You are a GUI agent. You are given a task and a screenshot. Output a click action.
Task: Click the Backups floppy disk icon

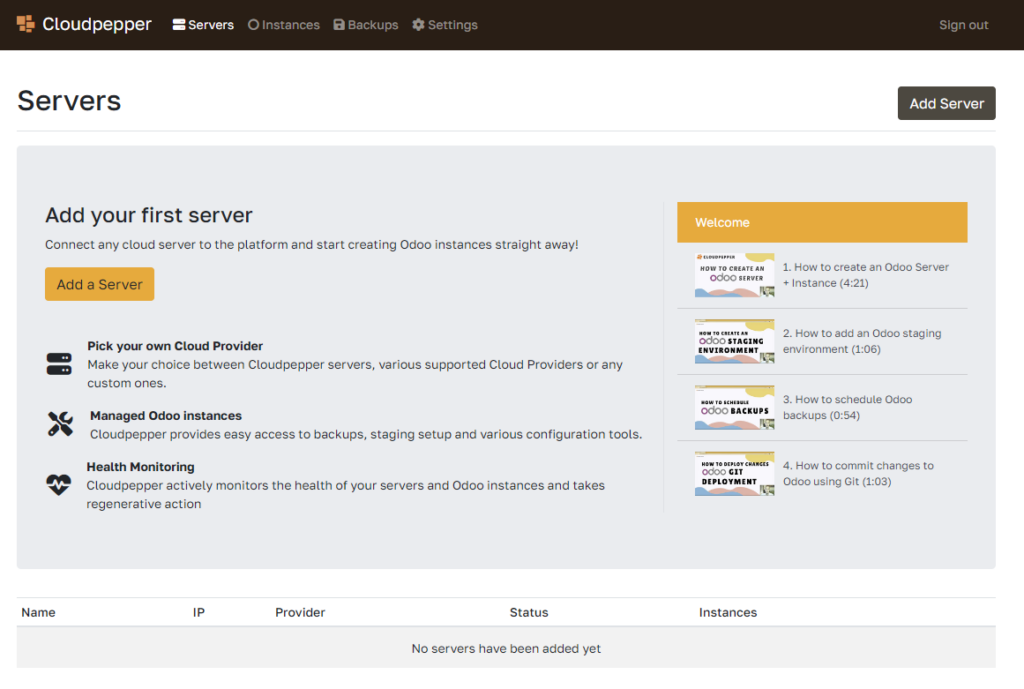339,25
